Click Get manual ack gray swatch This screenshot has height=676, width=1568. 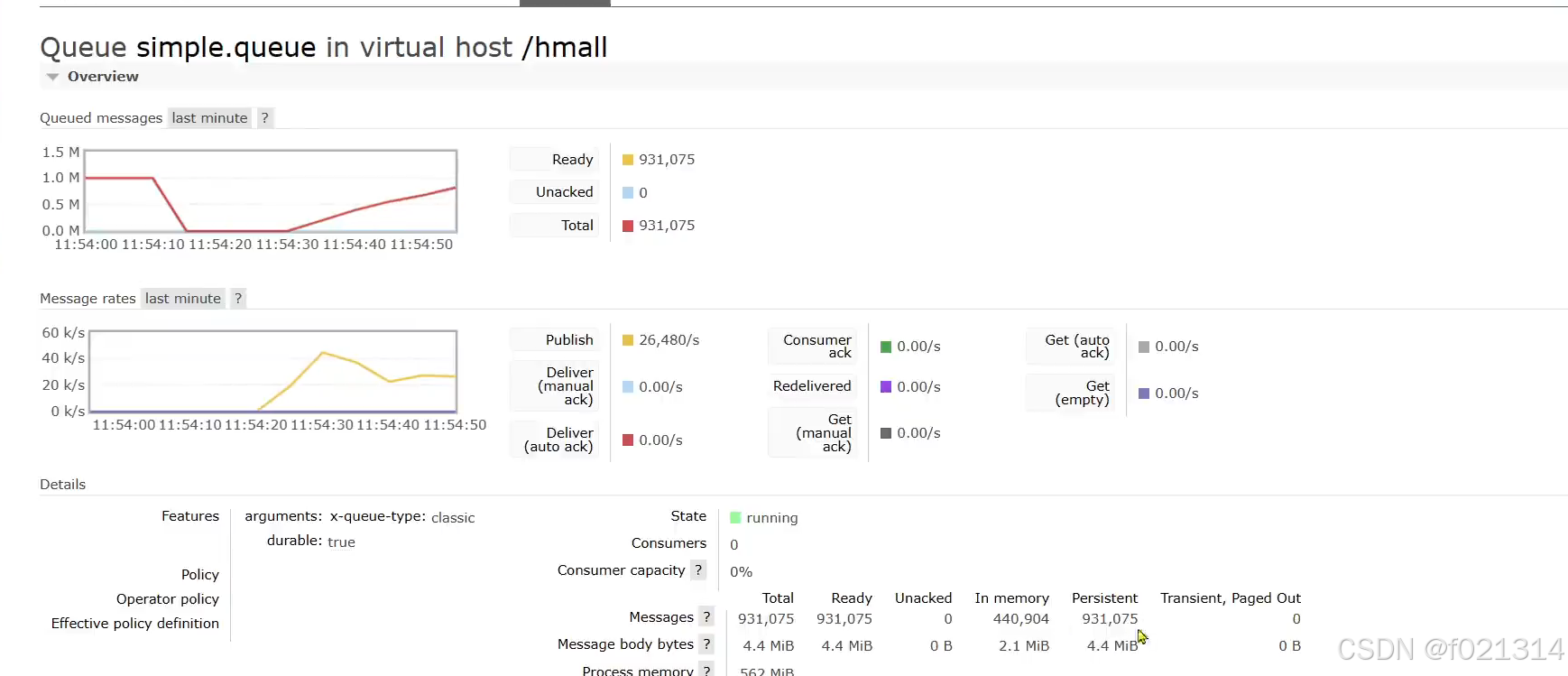pyautogui.click(x=886, y=433)
